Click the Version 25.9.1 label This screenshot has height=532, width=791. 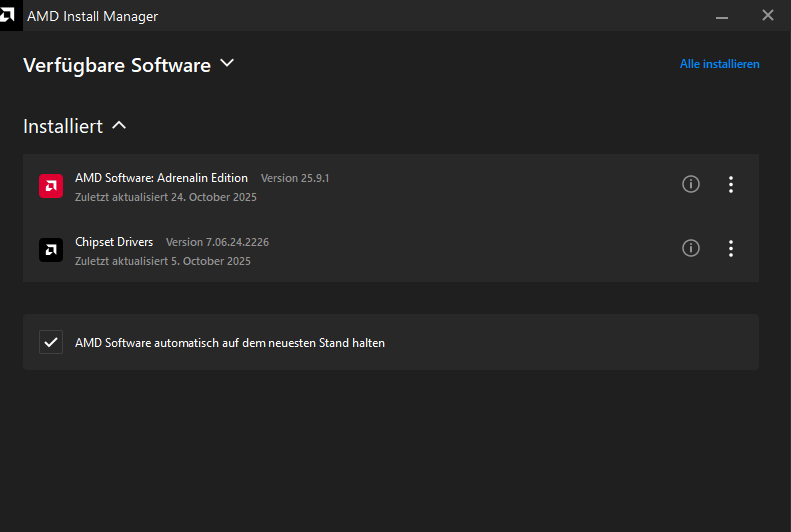click(295, 179)
